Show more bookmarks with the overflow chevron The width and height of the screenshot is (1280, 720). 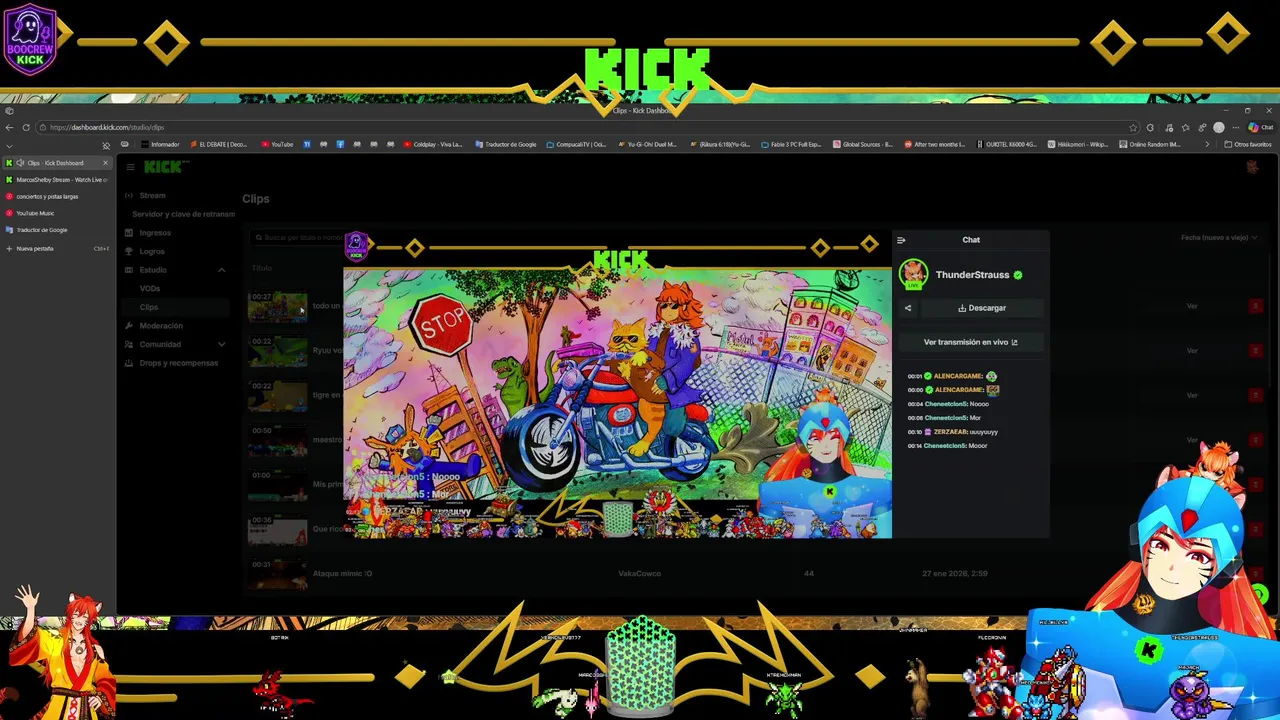[x=1206, y=144]
